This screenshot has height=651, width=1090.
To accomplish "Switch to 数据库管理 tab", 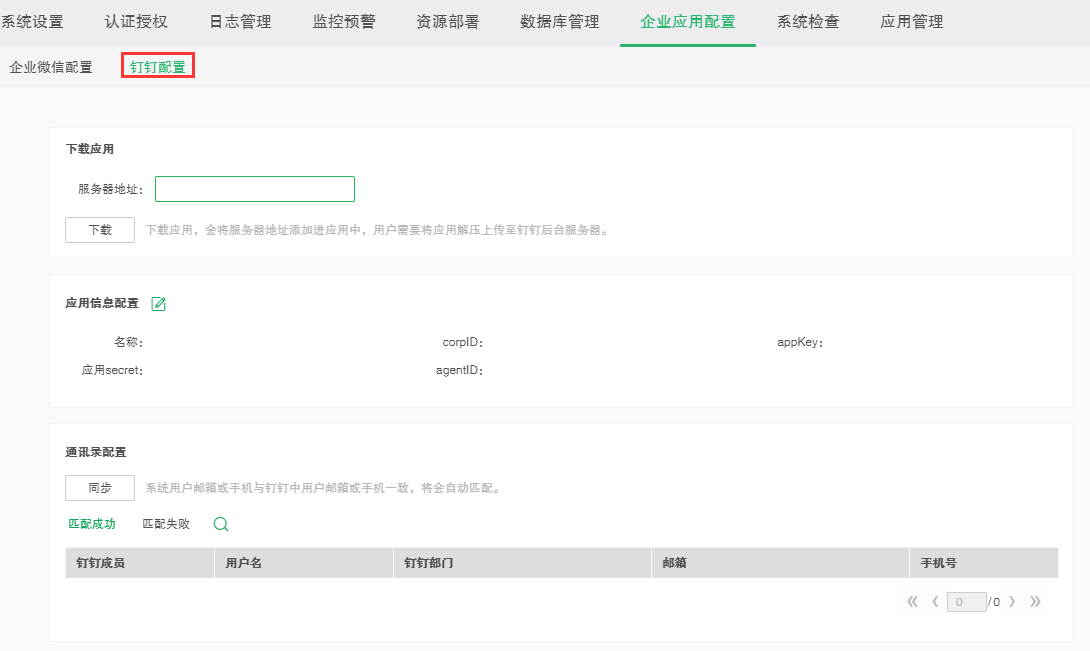I will pyautogui.click(x=560, y=22).
